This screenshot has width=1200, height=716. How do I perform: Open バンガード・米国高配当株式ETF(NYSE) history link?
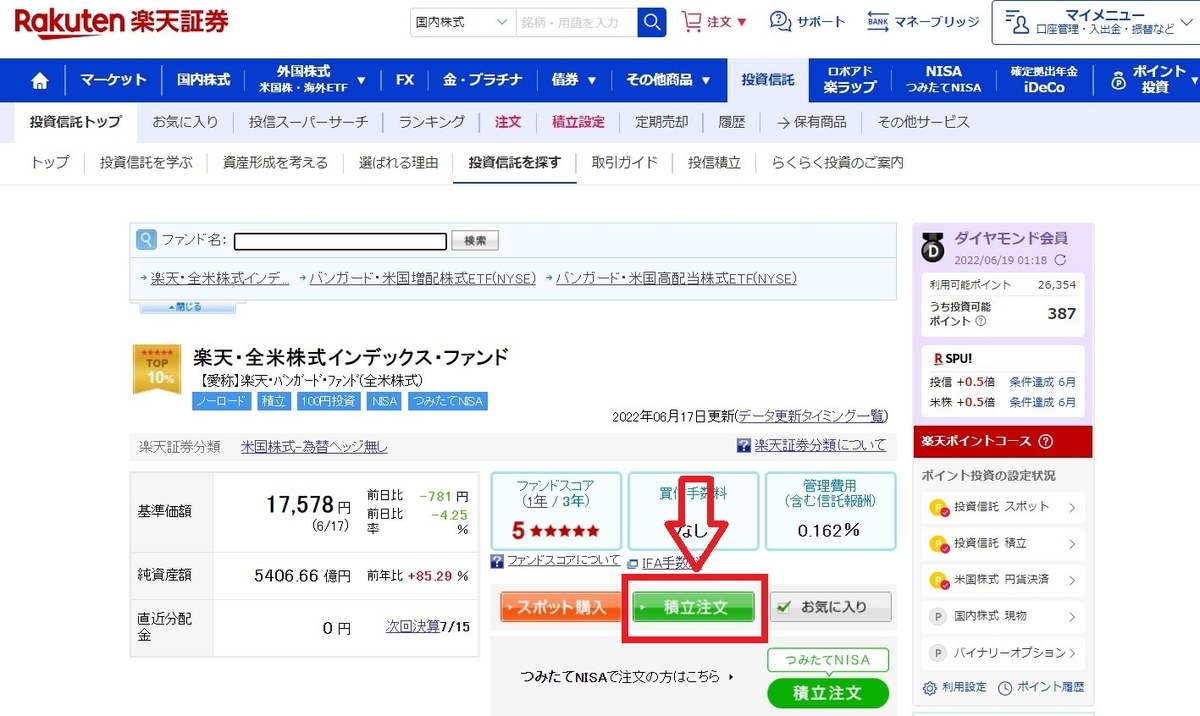coord(676,278)
